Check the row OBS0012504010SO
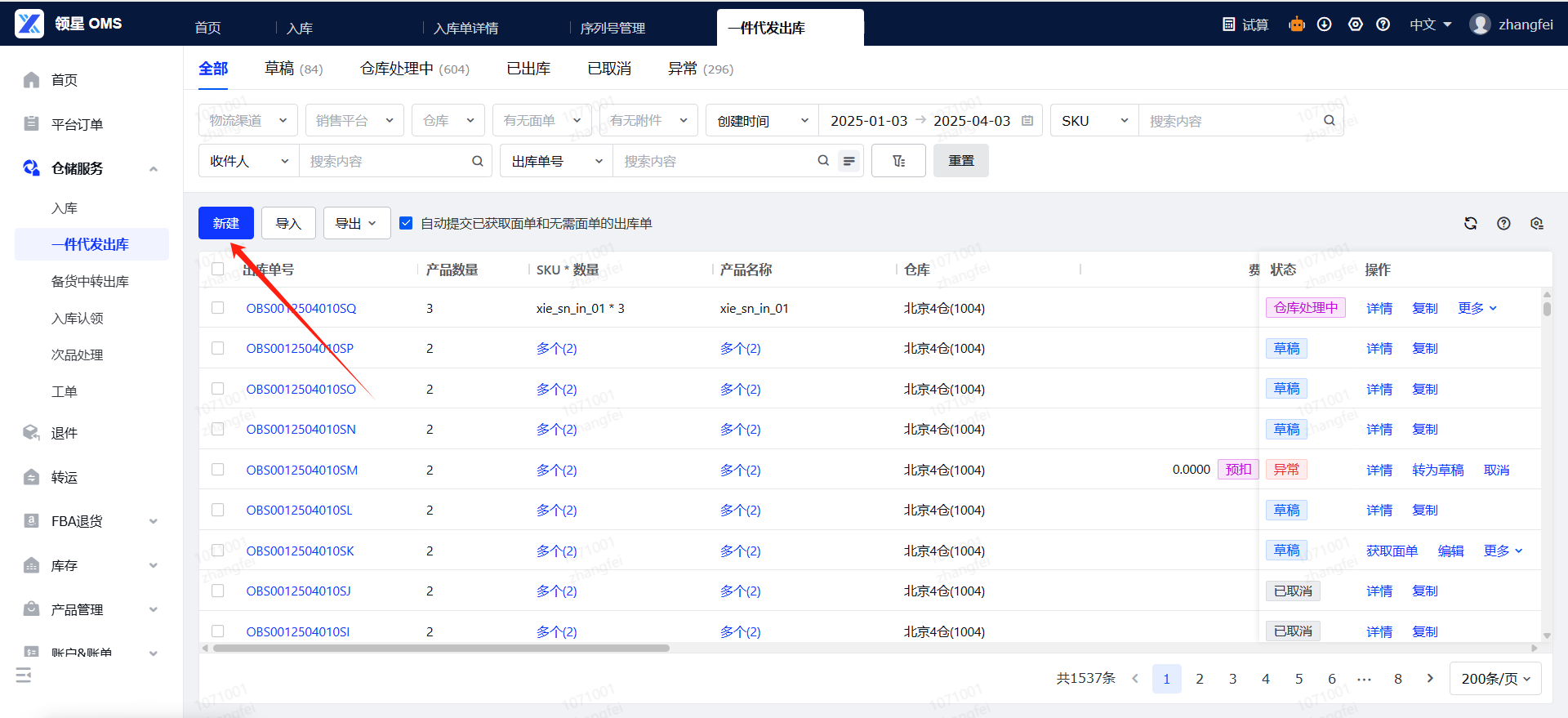The height and width of the screenshot is (718, 1568). pos(217,389)
